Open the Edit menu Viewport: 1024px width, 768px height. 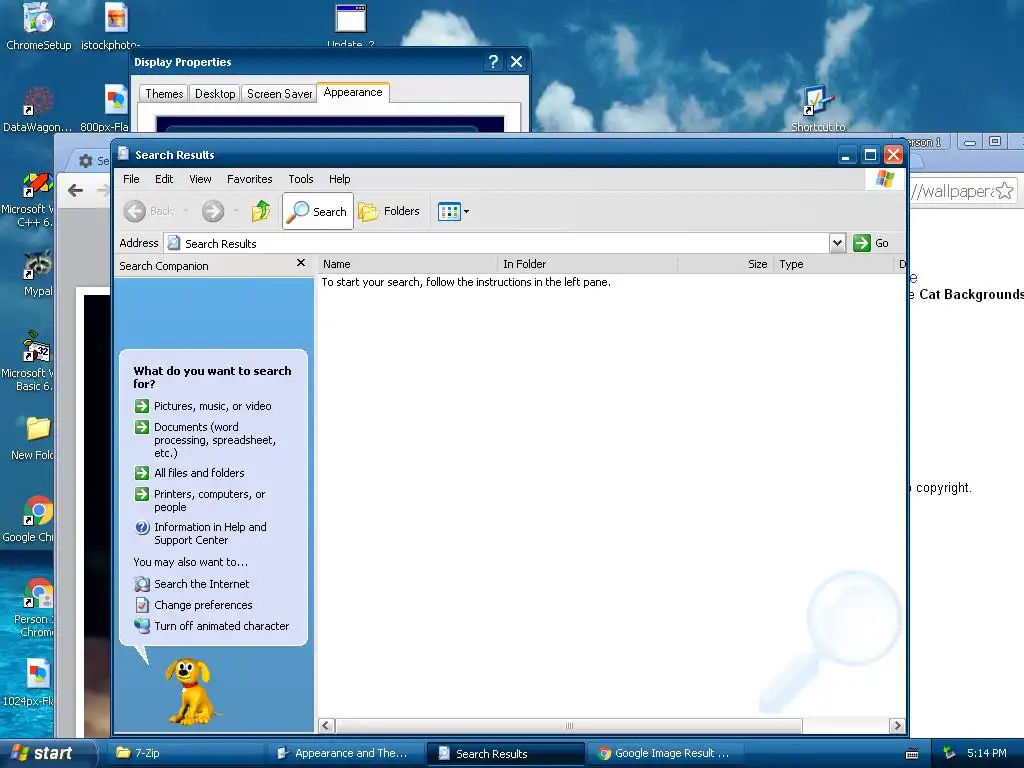[164, 179]
